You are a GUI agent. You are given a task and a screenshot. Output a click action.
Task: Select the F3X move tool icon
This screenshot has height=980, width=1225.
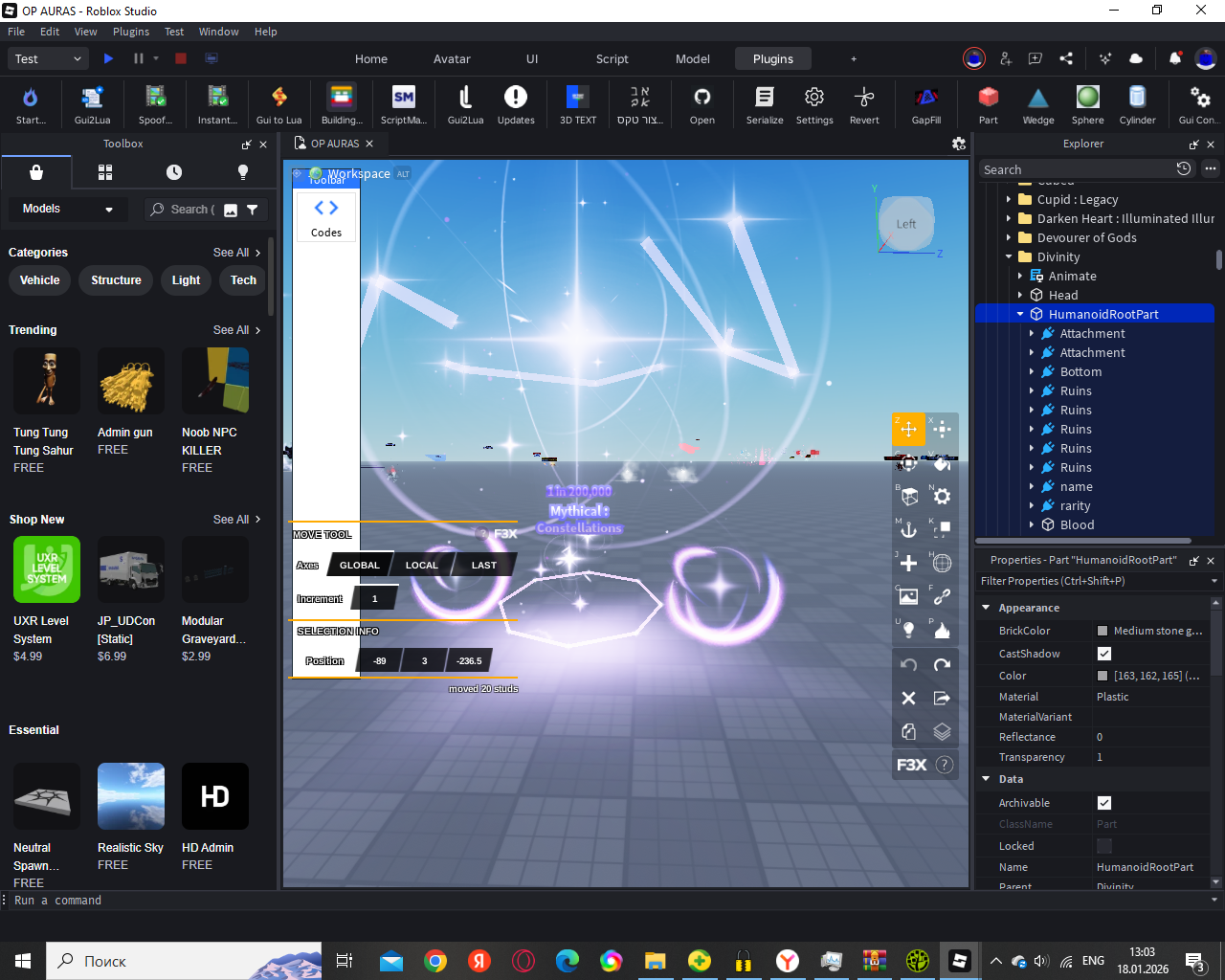coord(908,429)
